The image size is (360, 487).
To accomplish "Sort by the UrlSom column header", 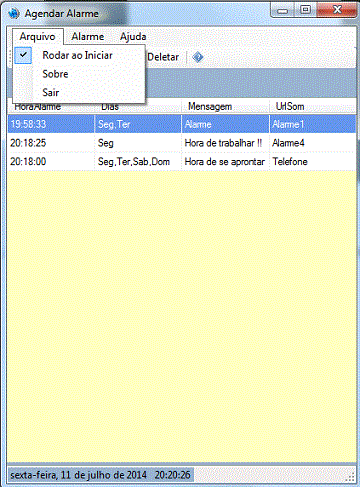I will (313, 106).
